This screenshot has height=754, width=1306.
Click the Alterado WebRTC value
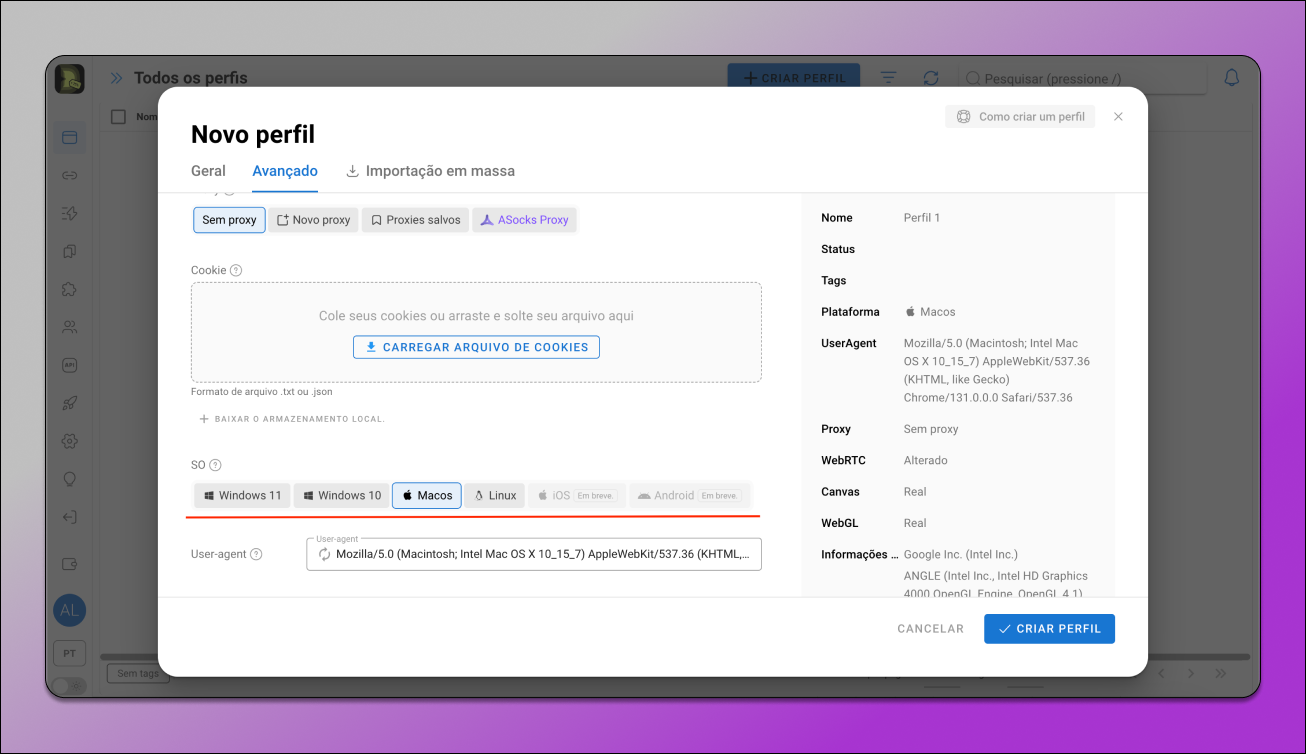[x=926, y=461]
